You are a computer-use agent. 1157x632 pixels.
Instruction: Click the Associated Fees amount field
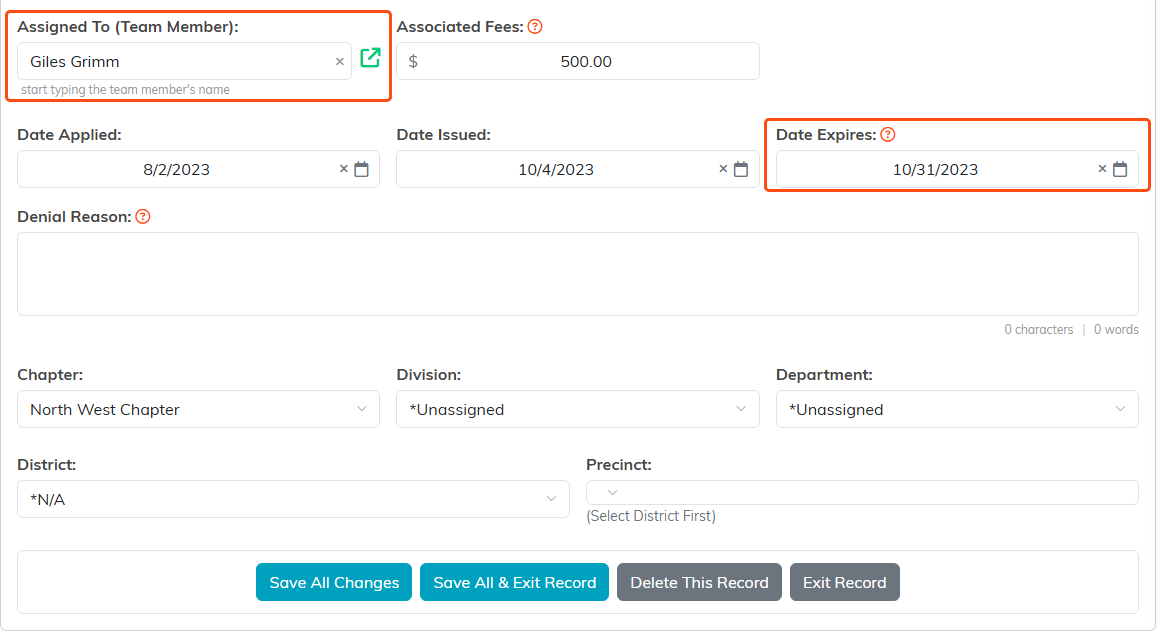pos(578,61)
